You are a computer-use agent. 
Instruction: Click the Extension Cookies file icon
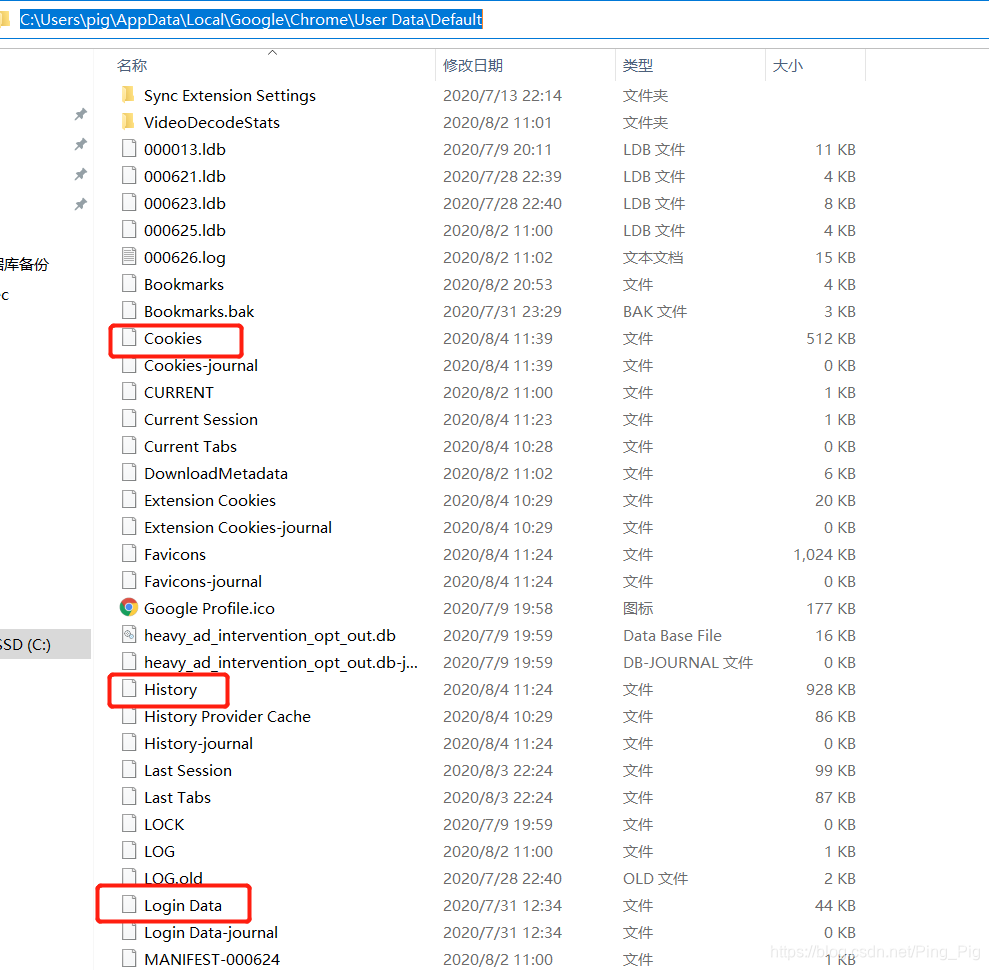[x=129, y=500]
